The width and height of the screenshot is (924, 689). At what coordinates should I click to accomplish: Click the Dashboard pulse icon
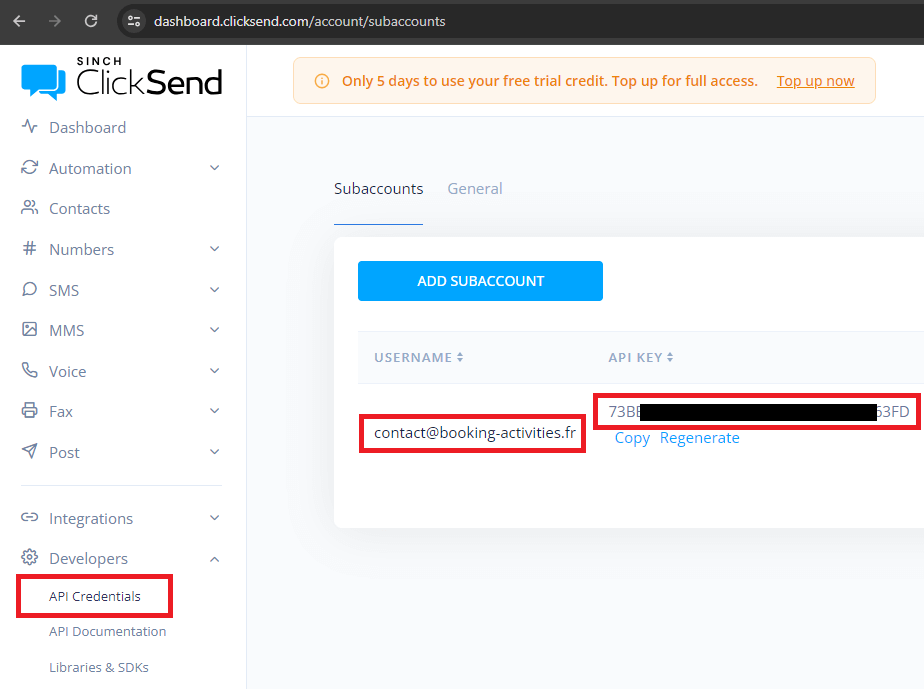[x=29, y=127]
